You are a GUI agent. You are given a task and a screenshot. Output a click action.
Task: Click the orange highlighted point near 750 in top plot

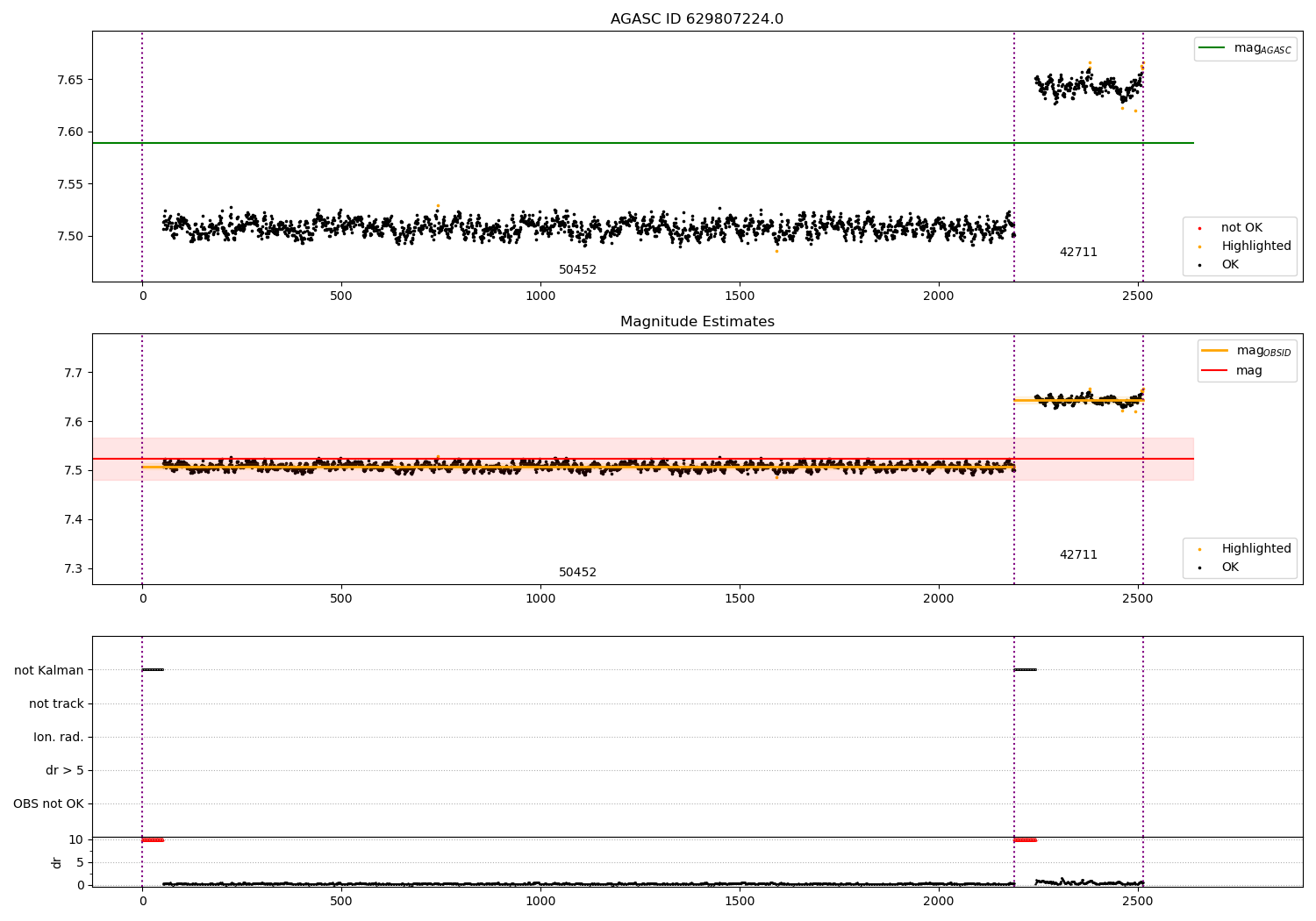(438, 205)
